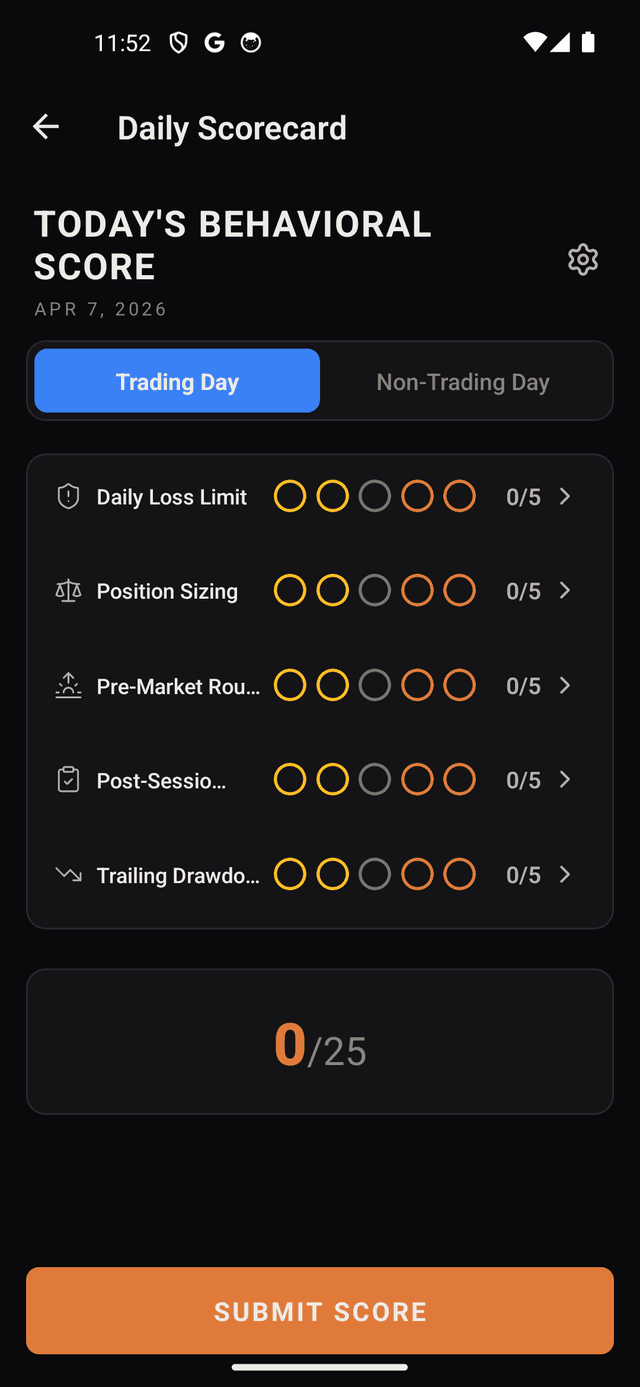Switch to the Non-Trading Day tab
The image size is (640, 1387).
coord(463,381)
